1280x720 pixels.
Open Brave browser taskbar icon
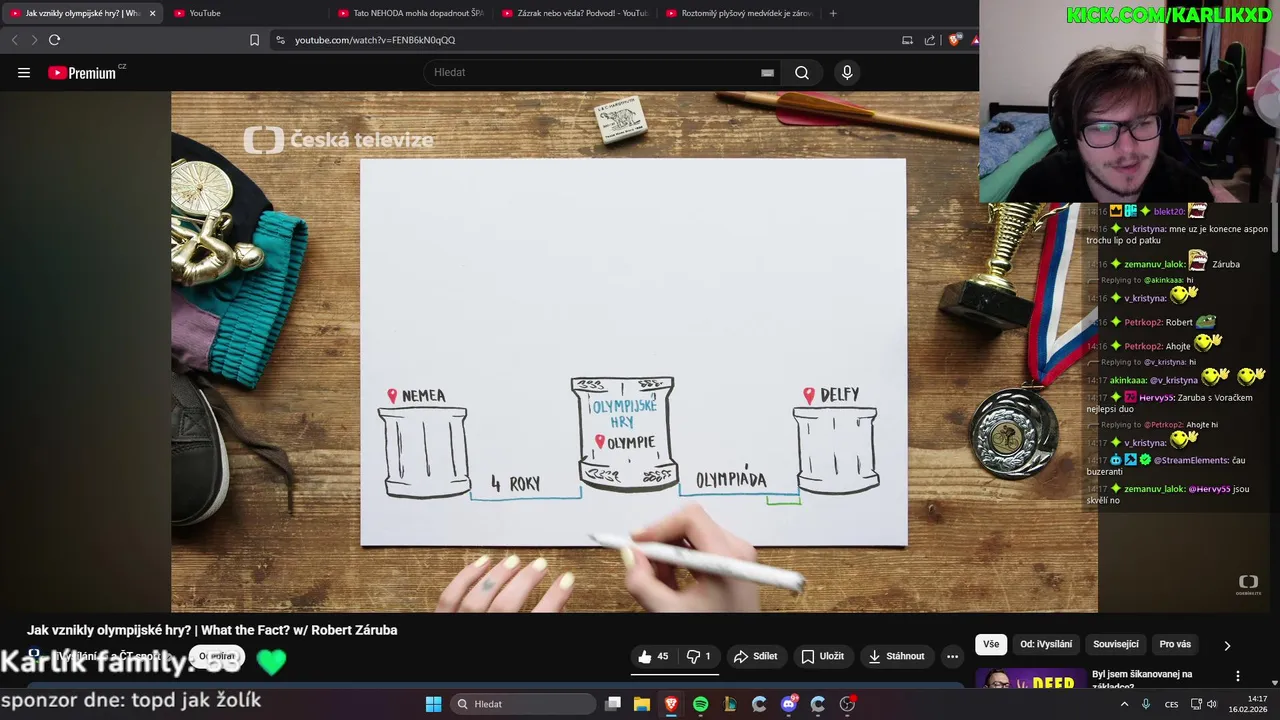coord(671,704)
